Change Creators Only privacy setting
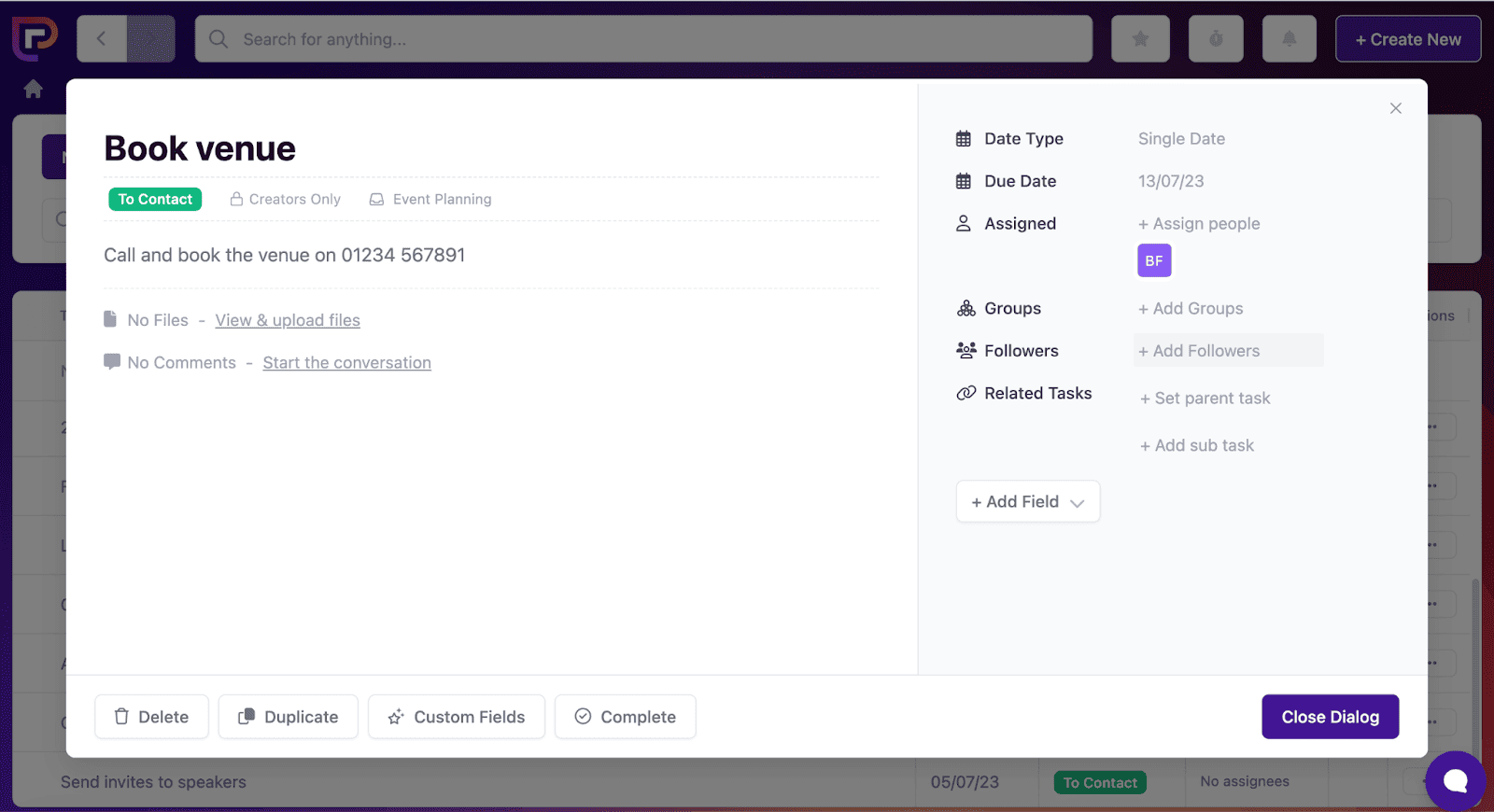This screenshot has height=812, width=1494. [286, 200]
